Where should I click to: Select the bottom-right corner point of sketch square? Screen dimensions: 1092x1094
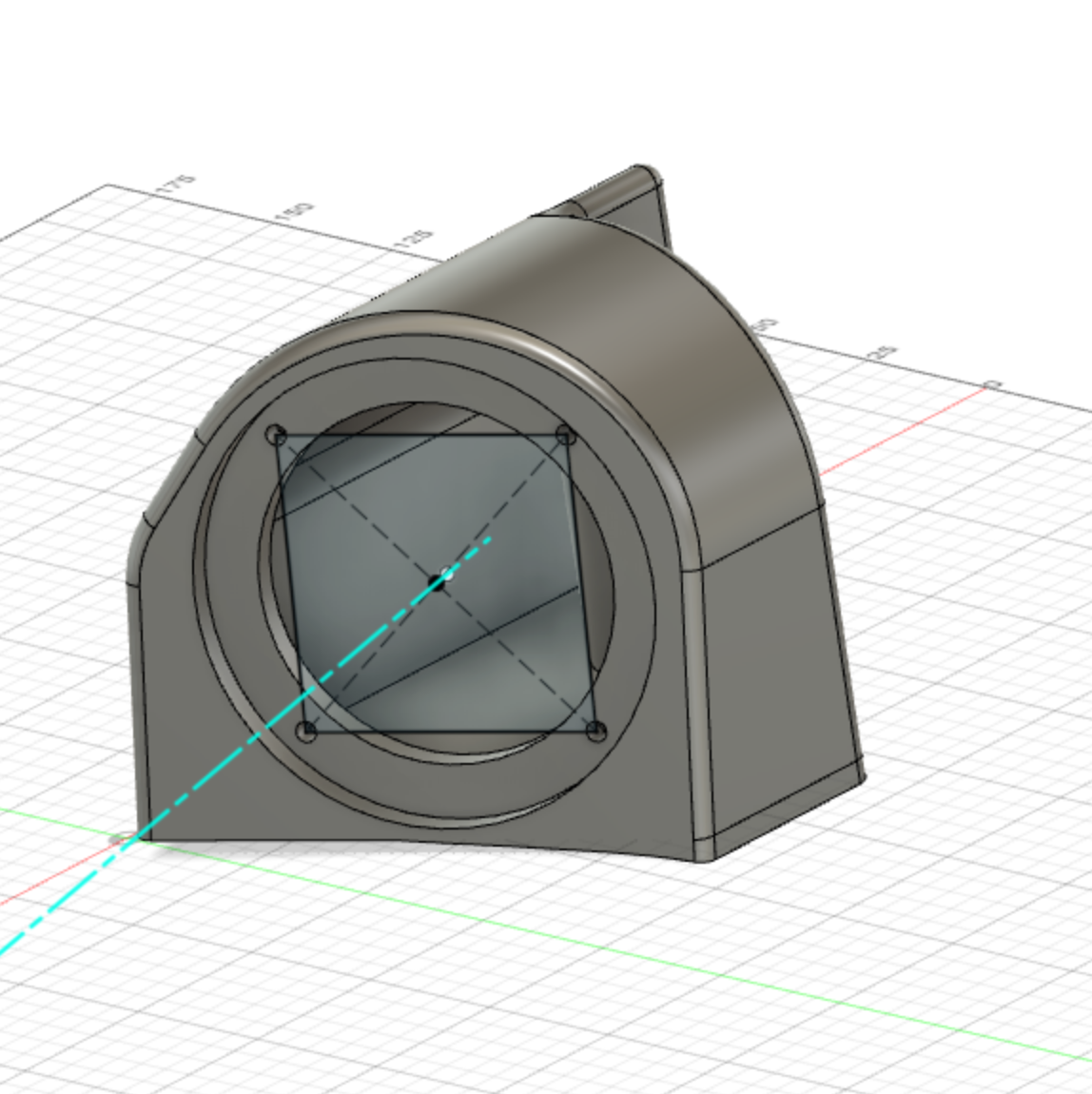[596, 732]
